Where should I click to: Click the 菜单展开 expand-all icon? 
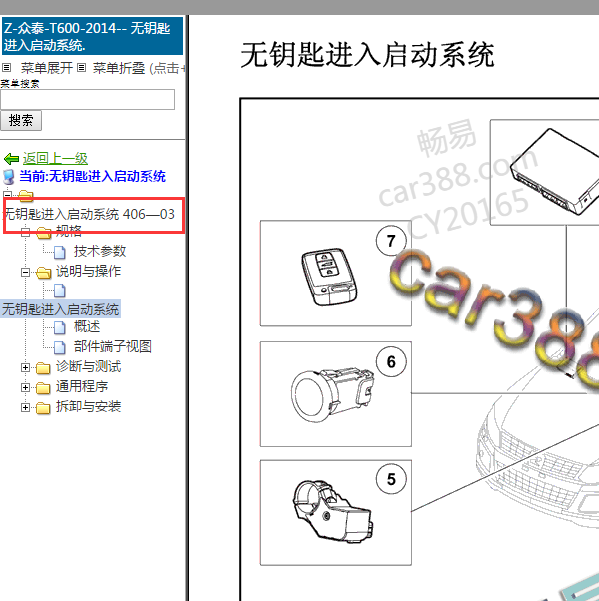[7, 68]
